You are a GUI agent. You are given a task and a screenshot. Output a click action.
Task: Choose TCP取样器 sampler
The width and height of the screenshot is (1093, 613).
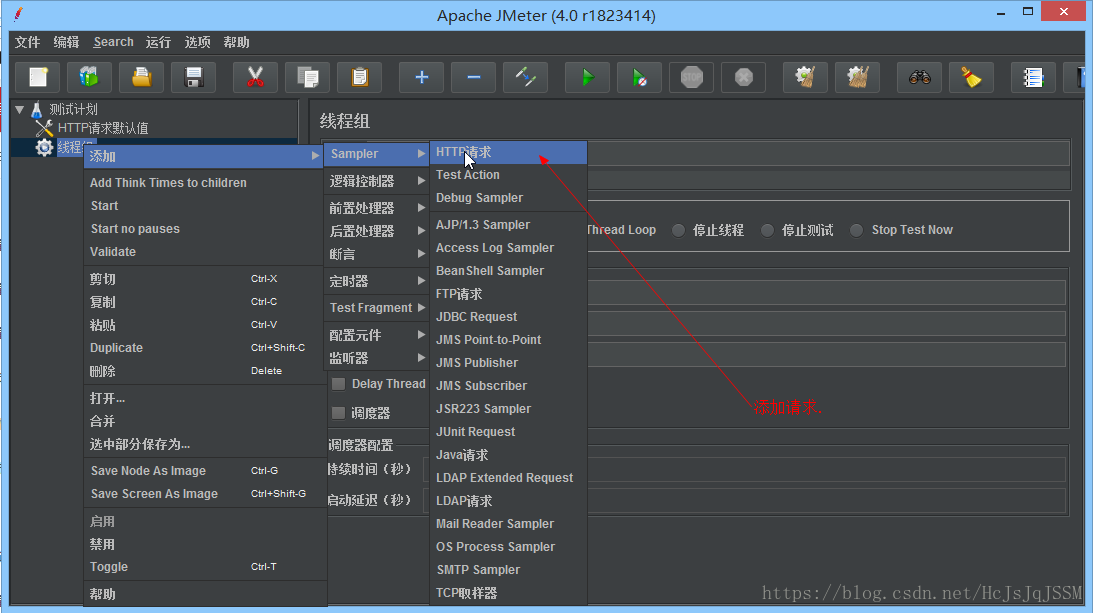(x=508, y=593)
